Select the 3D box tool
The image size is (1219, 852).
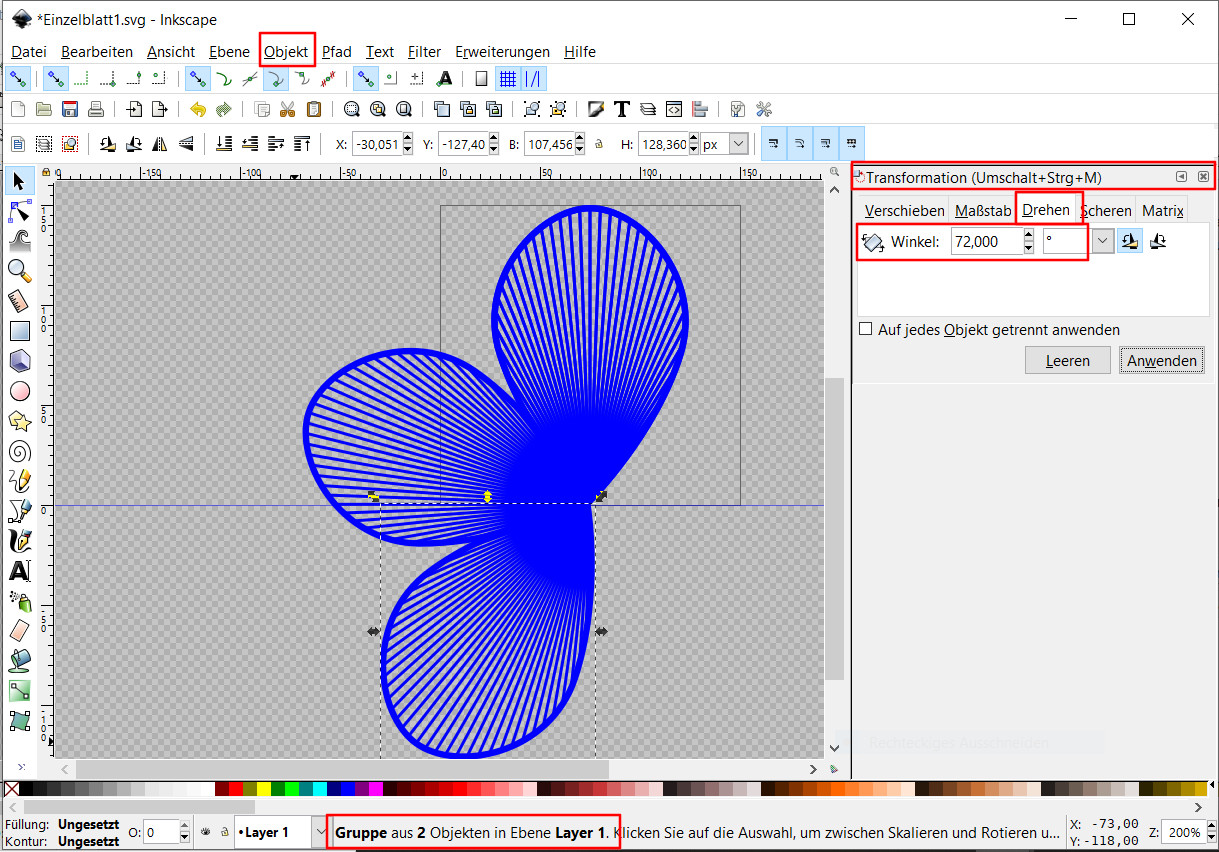19,361
